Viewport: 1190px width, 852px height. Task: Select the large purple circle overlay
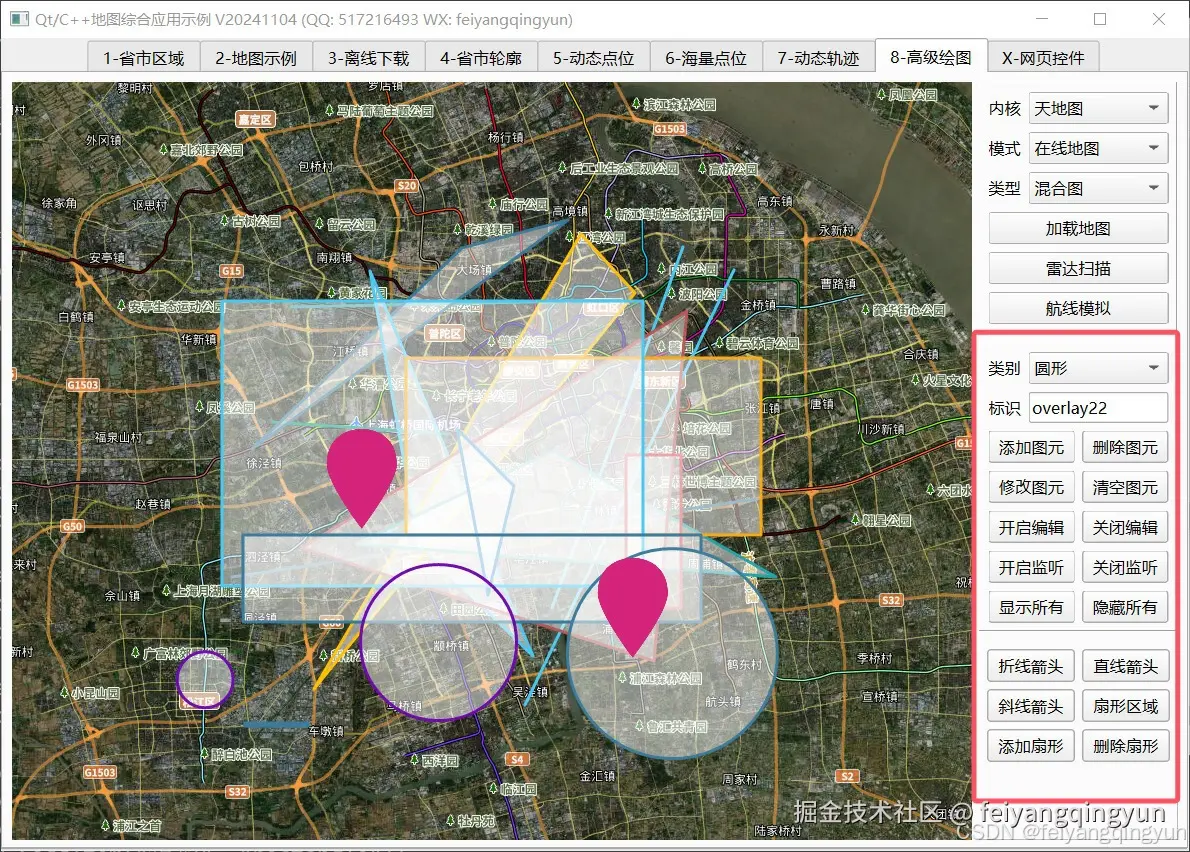pyautogui.click(x=439, y=642)
